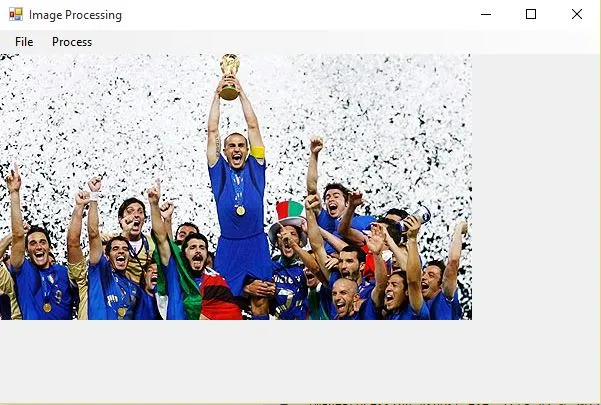Click the white wristband on raised arm
This screenshot has width=601, height=405.
[94, 197]
